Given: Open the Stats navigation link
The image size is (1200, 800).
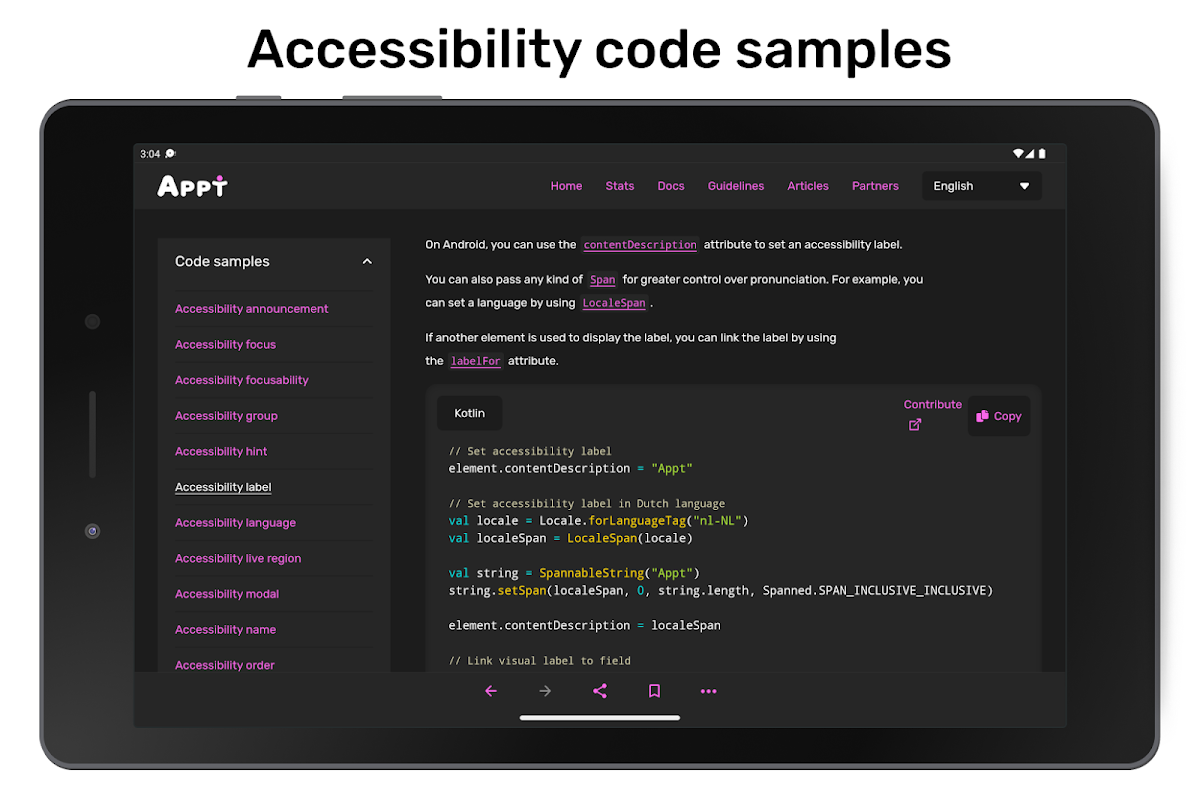Looking at the screenshot, I should 620,186.
